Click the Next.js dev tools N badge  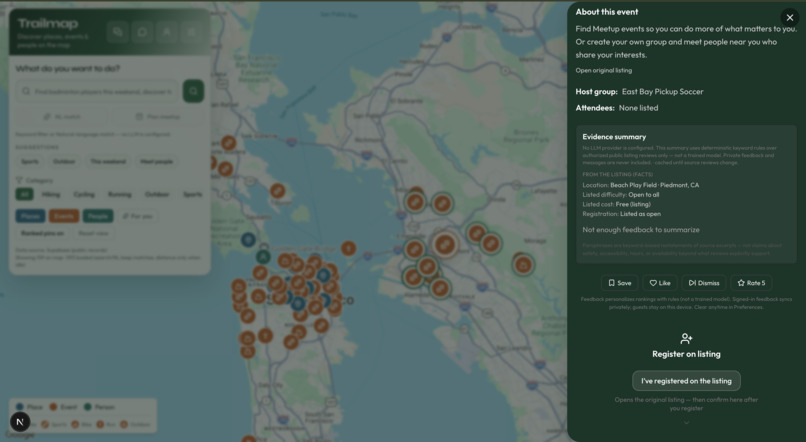pos(20,422)
